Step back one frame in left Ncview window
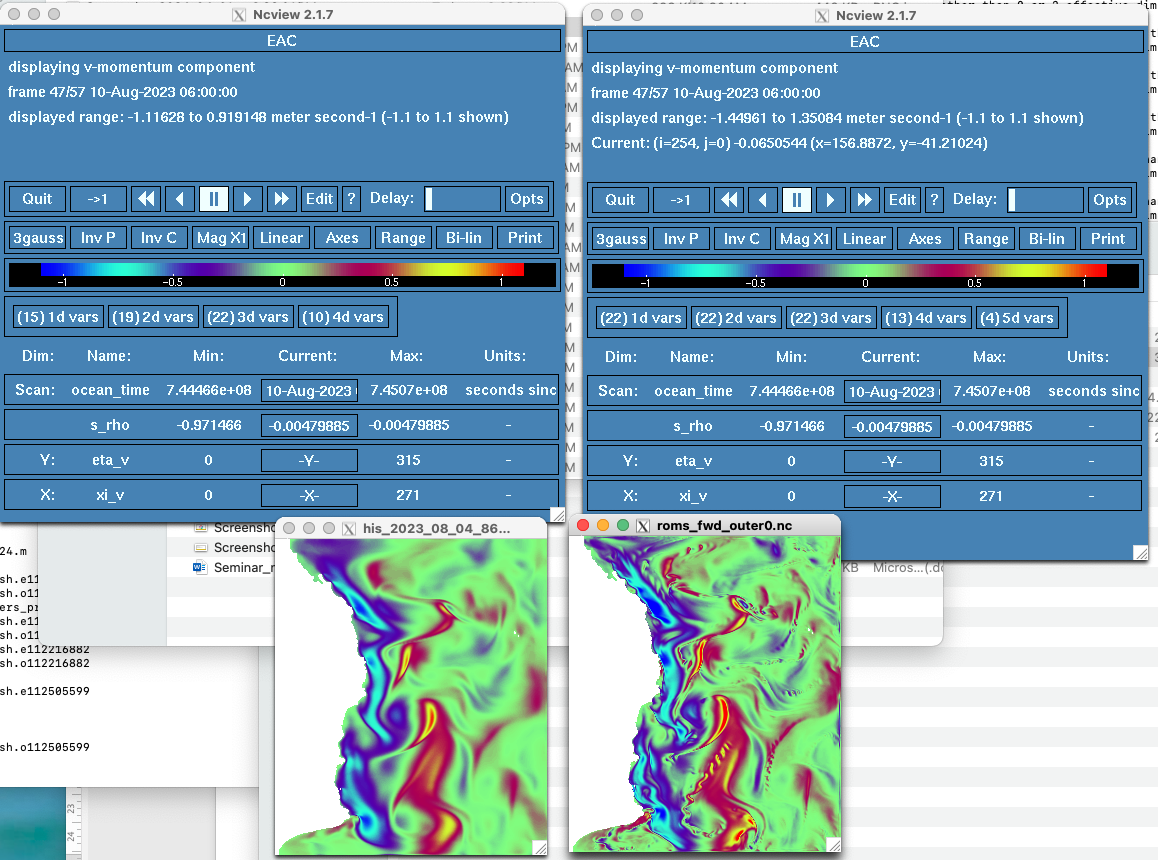This screenshot has height=860, width=1158. click(x=180, y=198)
